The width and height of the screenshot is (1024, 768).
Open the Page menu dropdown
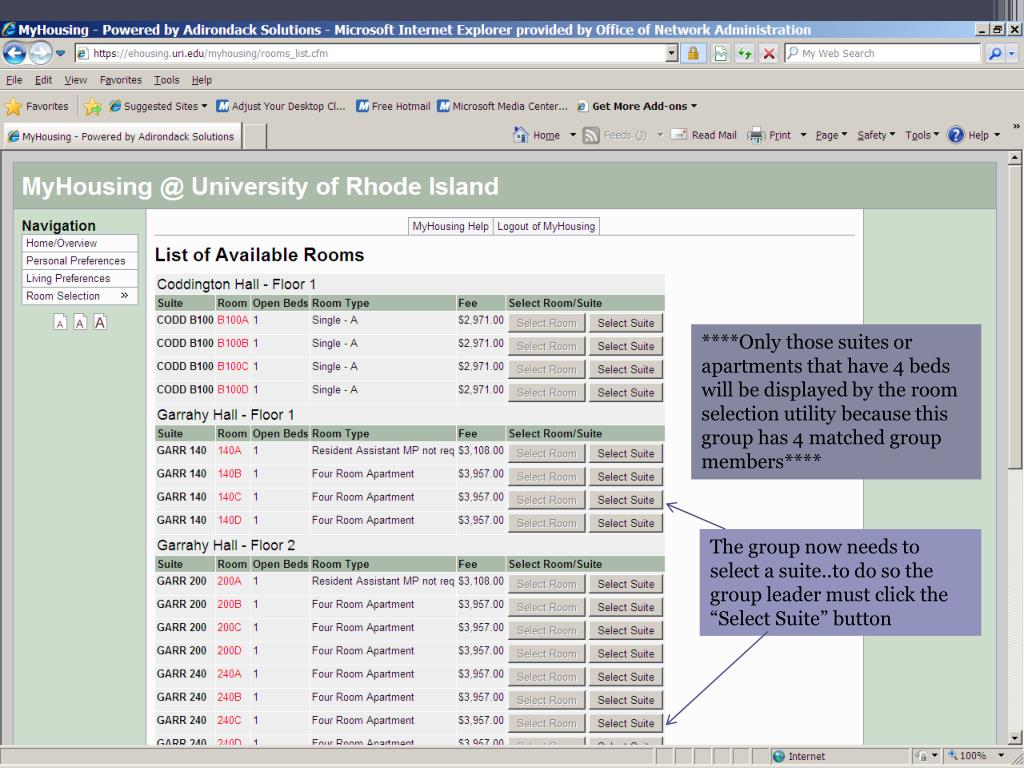[831, 135]
